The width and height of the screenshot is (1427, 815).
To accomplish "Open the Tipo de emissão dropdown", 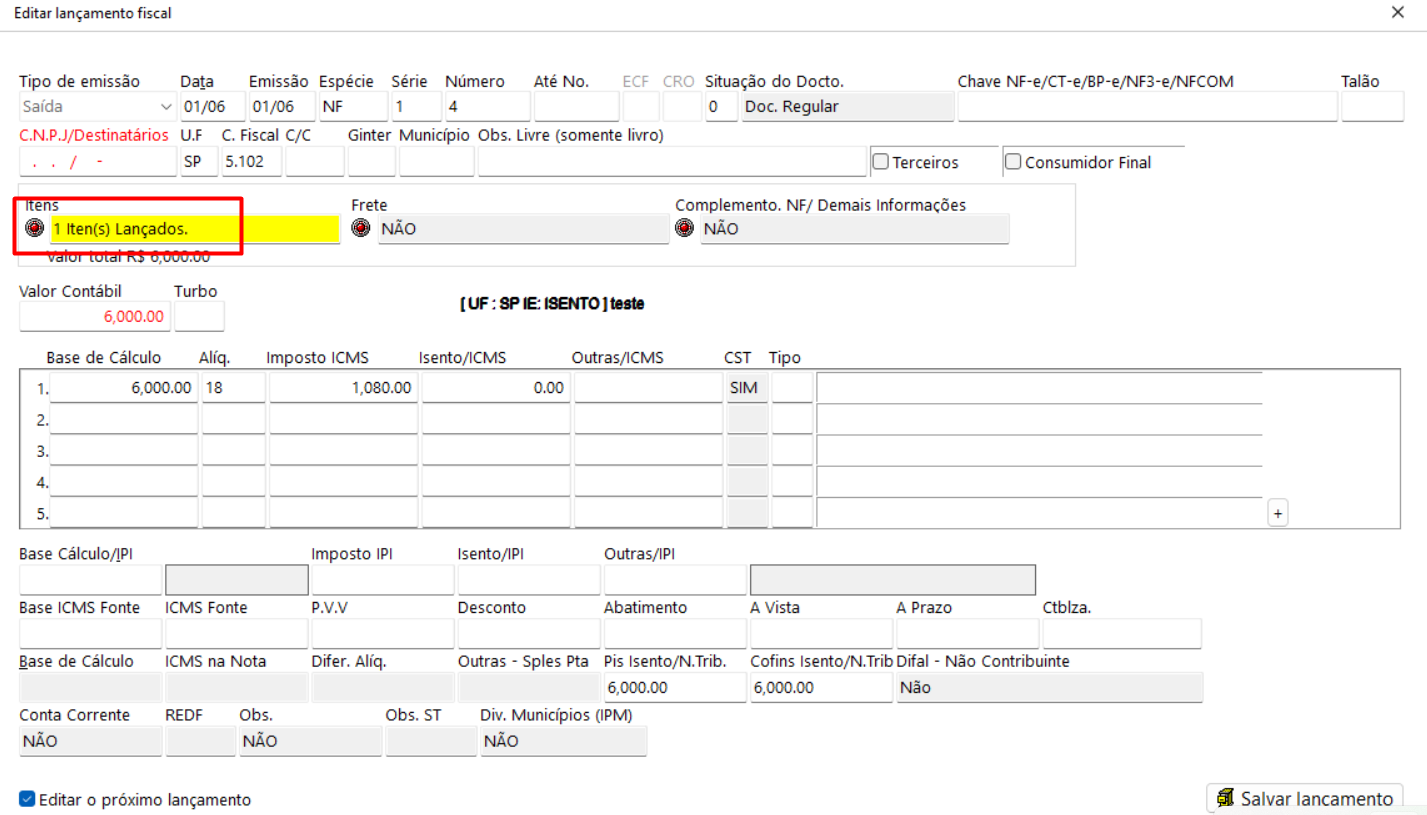I will 97,106.
